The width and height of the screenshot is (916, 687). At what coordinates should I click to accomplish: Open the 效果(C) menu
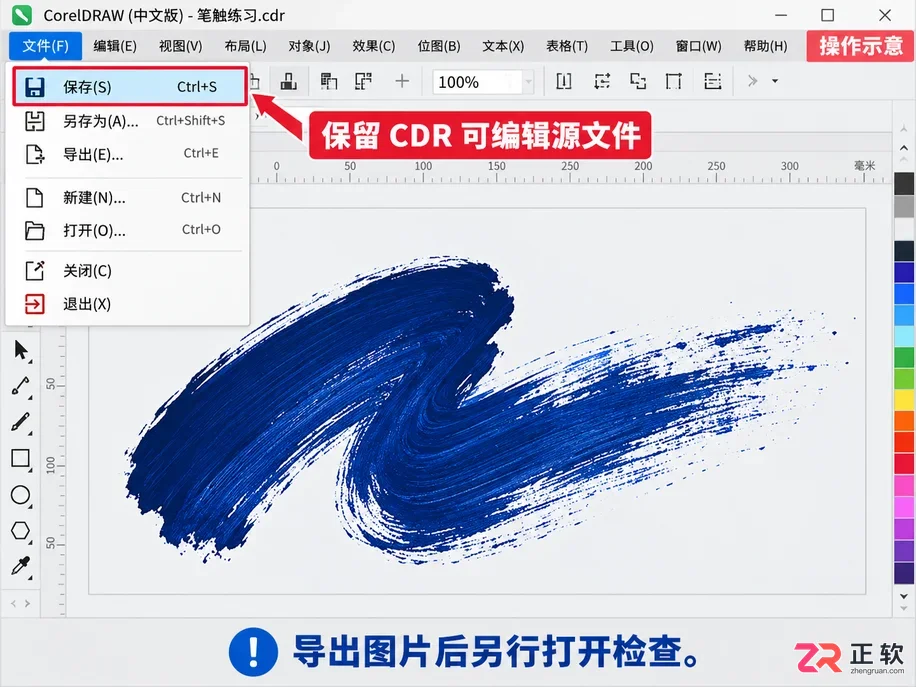click(374, 46)
